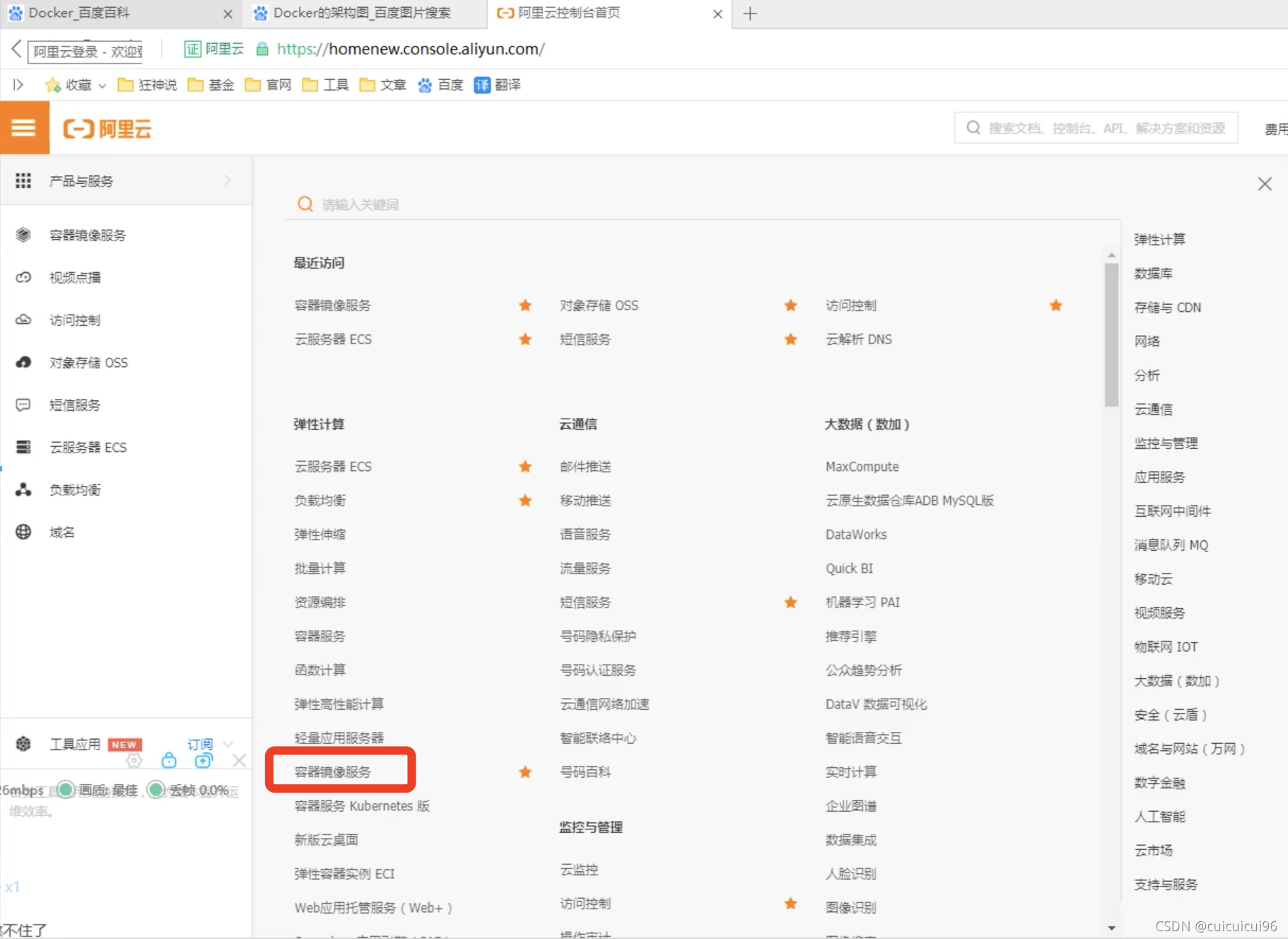Toggle star for recent 短信服务

tap(791, 339)
